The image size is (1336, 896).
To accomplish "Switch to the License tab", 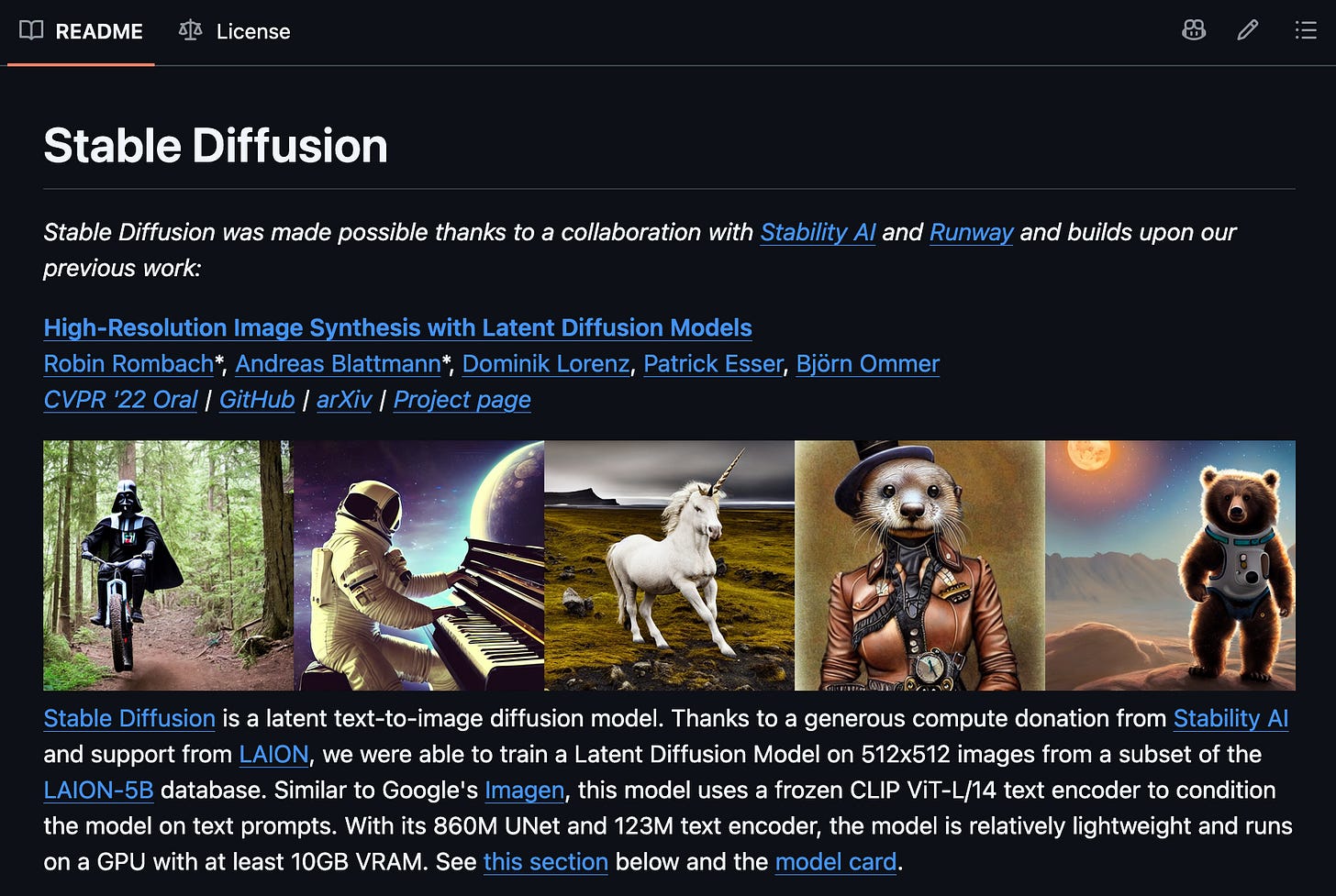I will tap(235, 31).
